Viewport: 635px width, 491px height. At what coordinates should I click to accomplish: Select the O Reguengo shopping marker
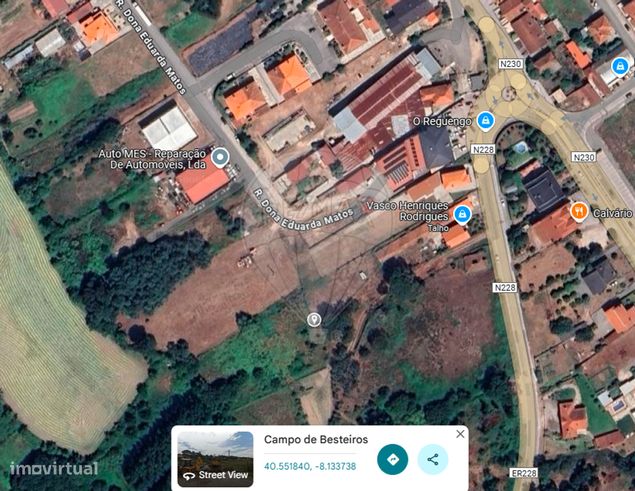485,121
